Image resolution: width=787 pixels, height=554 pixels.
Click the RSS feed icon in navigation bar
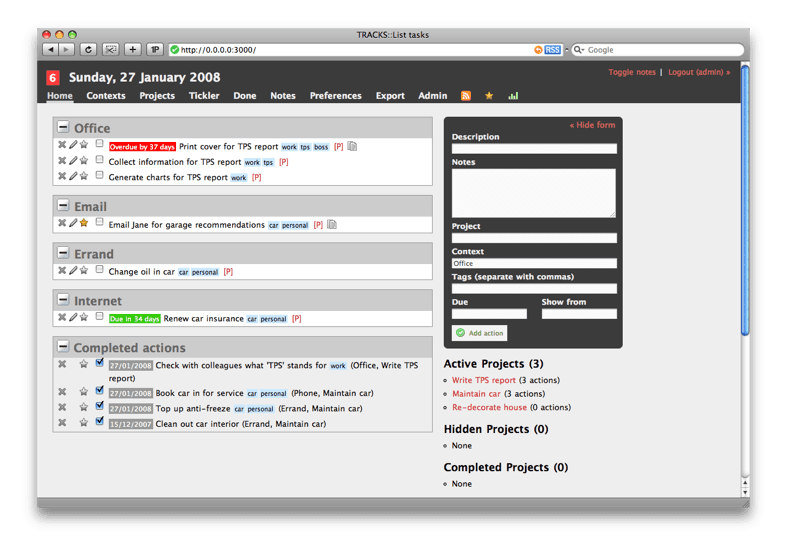point(466,96)
